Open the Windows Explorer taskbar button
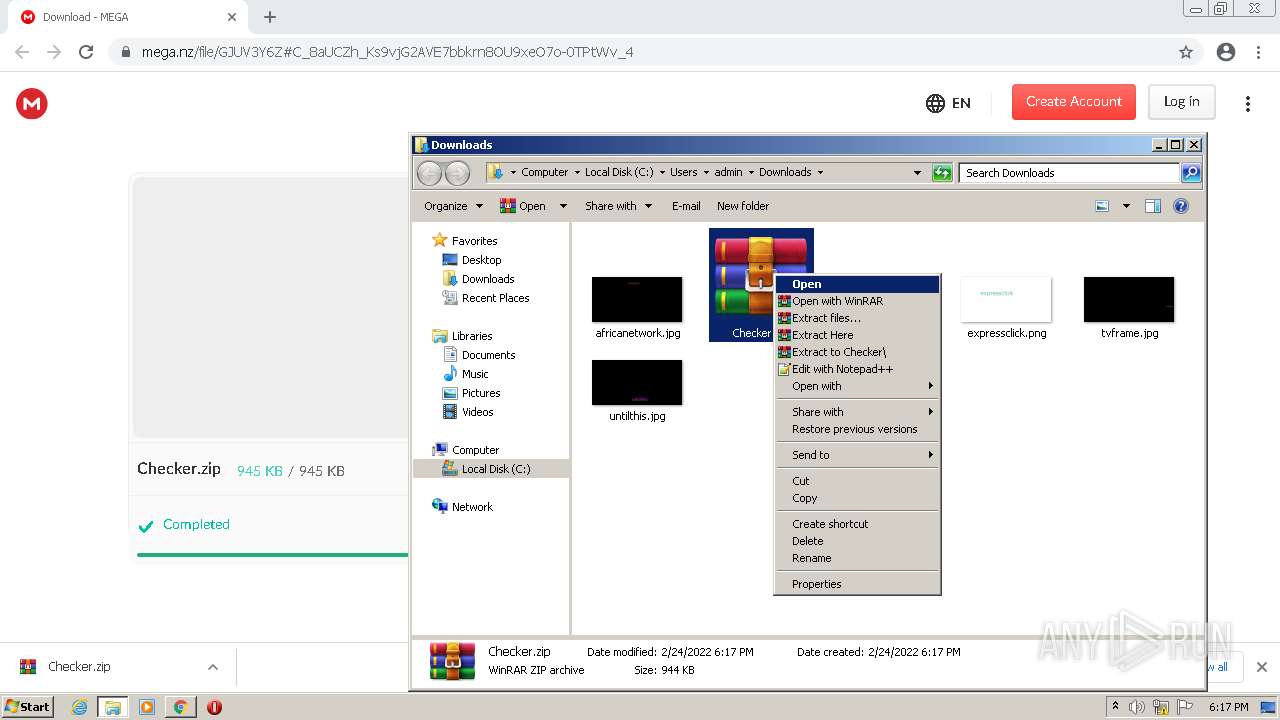 (113, 707)
